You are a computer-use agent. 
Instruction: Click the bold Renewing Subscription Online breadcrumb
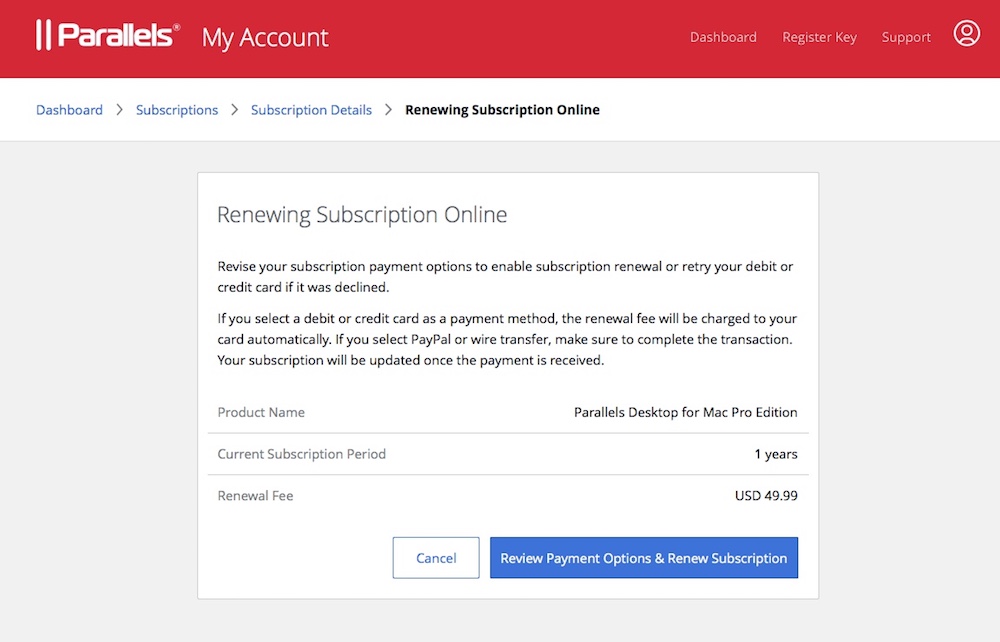click(x=502, y=110)
